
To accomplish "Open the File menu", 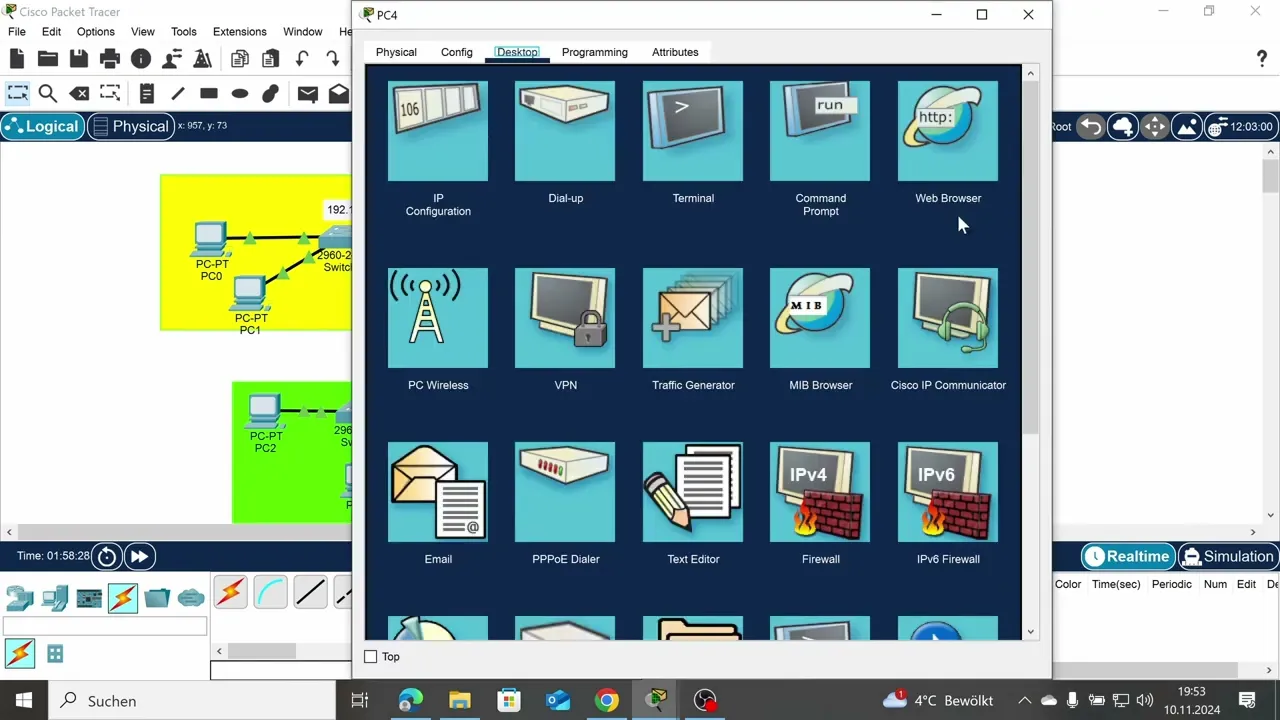I will 17,31.
